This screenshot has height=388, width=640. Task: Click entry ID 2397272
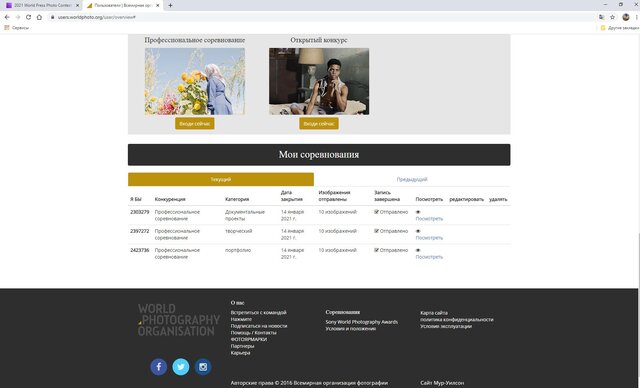(140, 231)
